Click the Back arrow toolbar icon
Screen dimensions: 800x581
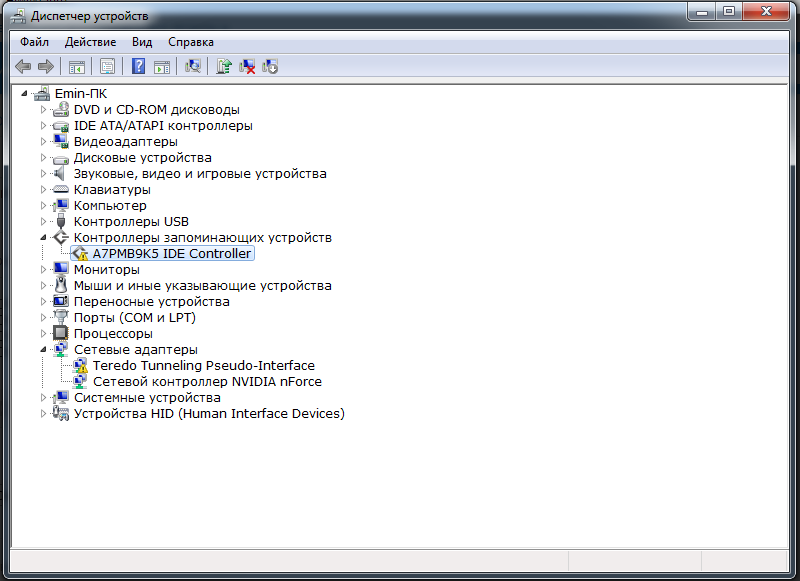pyautogui.click(x=23, y=66)
